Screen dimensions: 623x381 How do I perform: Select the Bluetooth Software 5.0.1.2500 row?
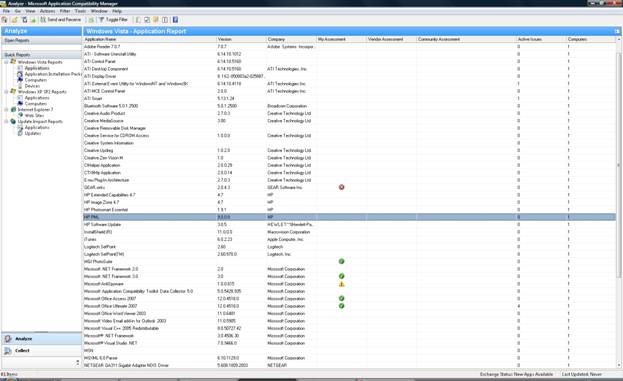(x=349, y=106)
